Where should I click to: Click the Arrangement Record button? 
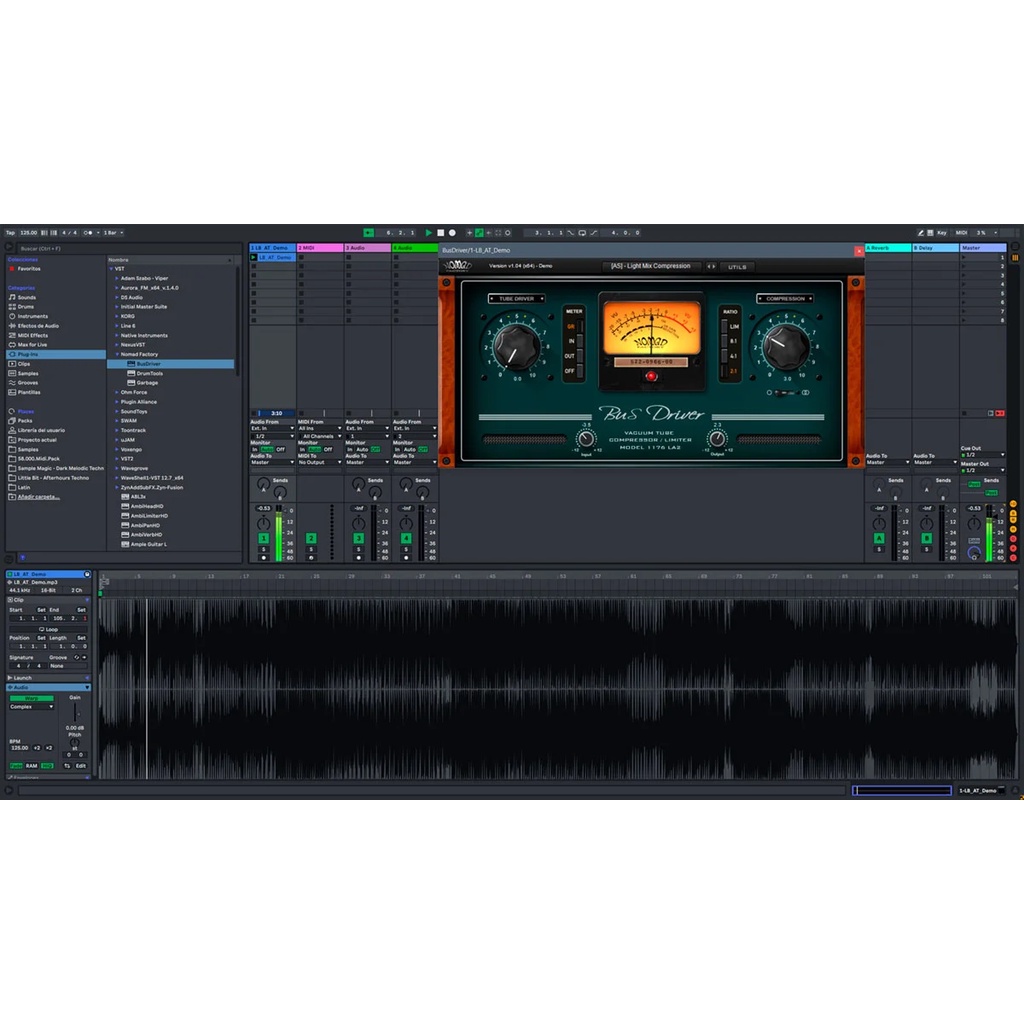point(452,233)
